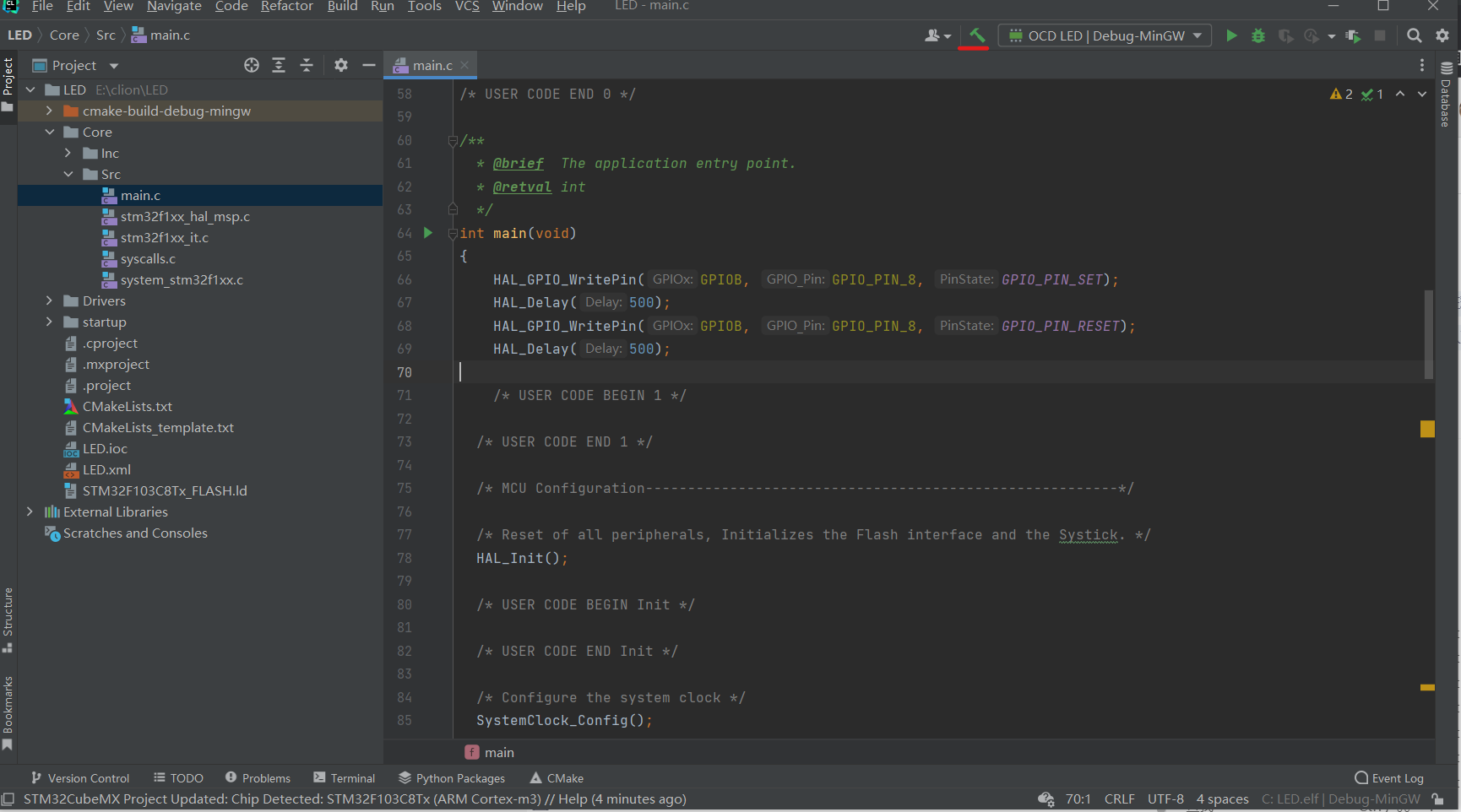Click the editor vertical scrollbar thumb

click(1428, 335)
